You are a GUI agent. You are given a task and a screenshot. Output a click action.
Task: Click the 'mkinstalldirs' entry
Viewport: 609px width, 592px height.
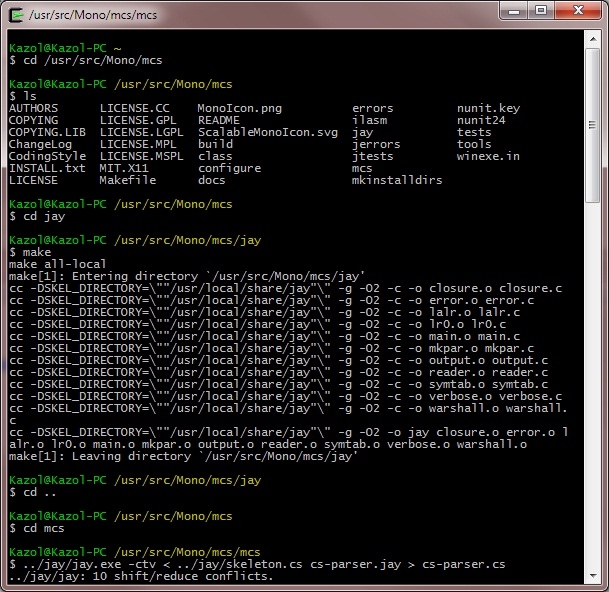pos(397,180)
